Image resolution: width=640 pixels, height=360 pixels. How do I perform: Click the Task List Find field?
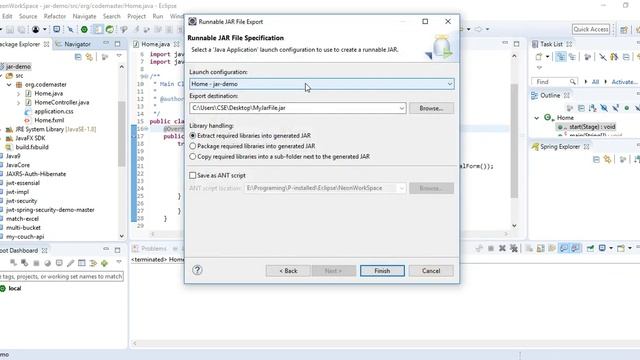pyautogui.click(x=554, y=82)
